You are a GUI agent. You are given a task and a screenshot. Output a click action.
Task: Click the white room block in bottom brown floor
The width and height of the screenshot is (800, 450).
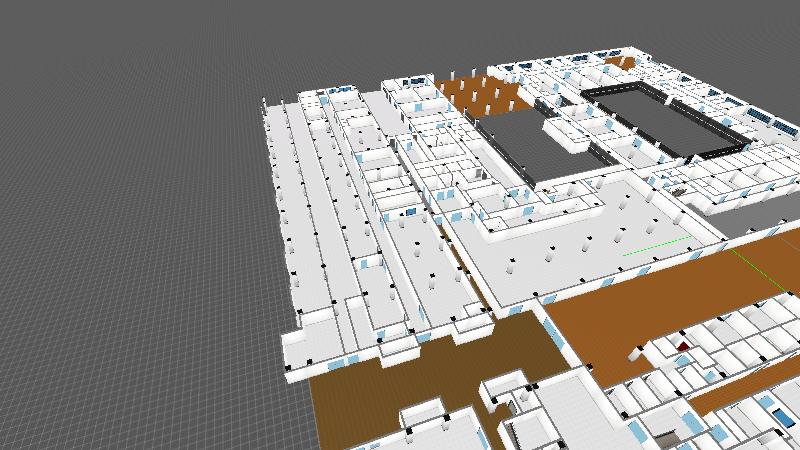pos(420,412)
